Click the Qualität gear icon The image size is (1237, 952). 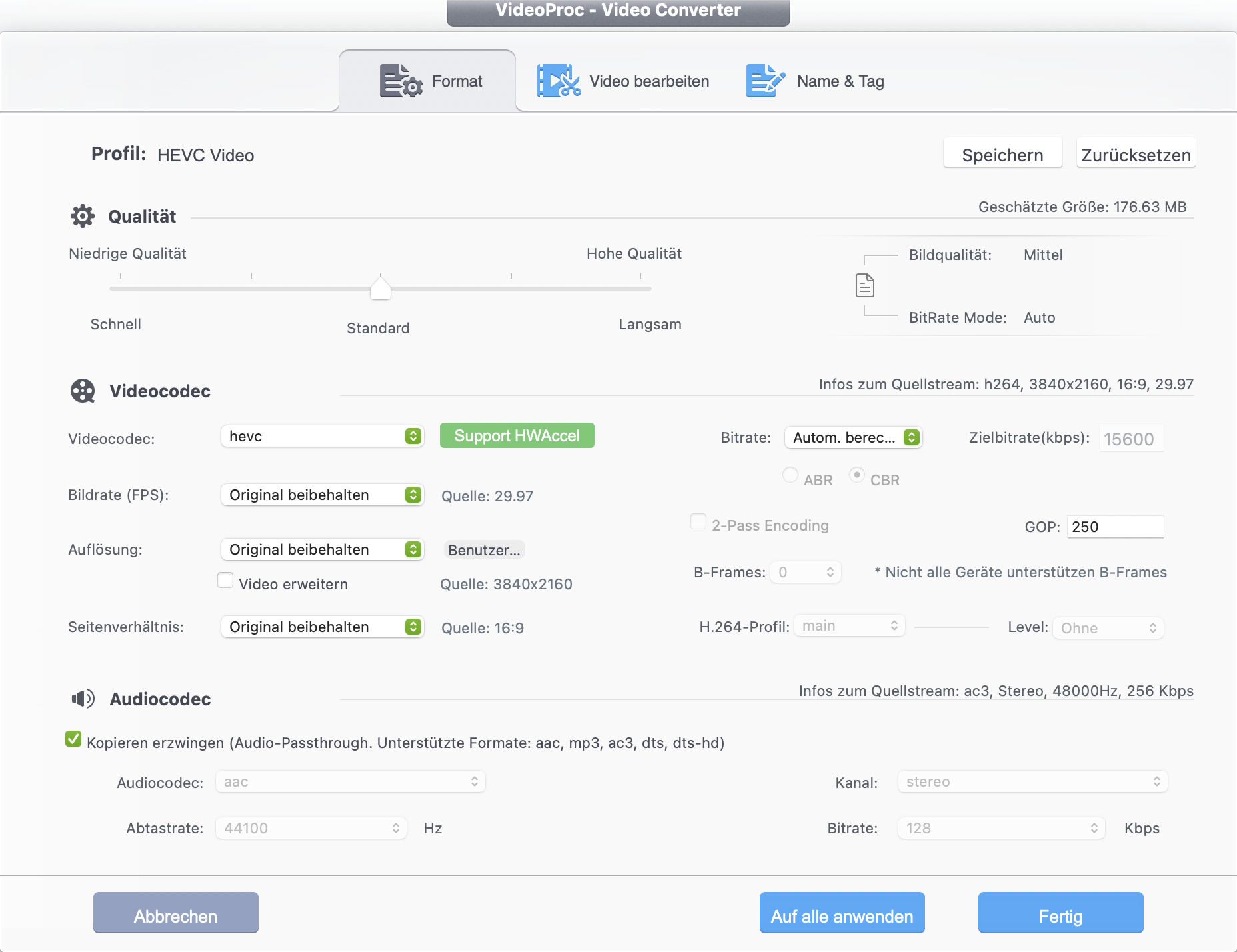[83, 216]
